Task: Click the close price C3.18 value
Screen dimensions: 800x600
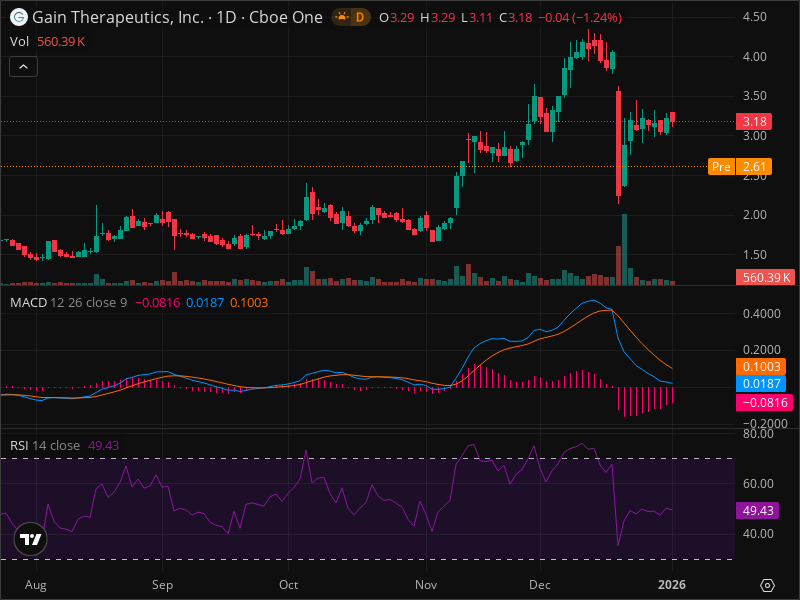Action: click(x=515, y=17)
